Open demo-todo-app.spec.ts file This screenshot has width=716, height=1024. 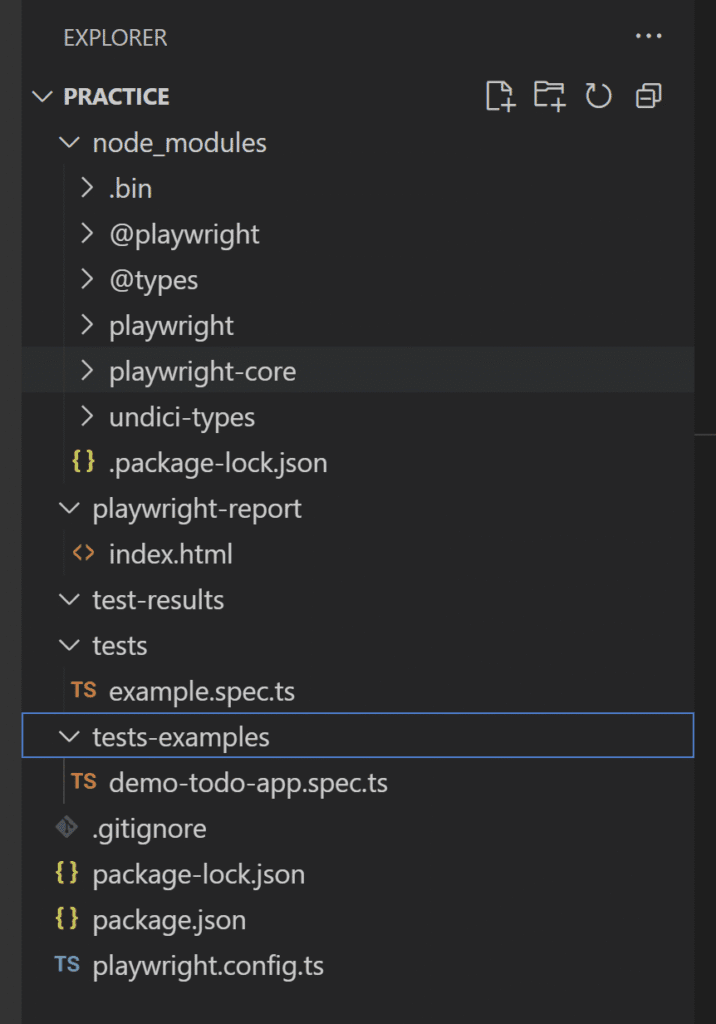point(358,782)
